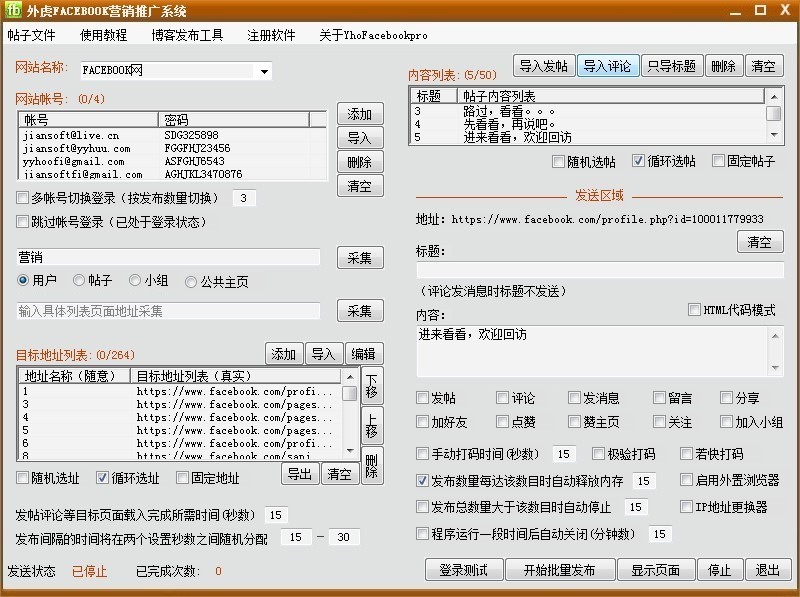
Task: Click 导入 button beside account list
Action: pos(360,138)
